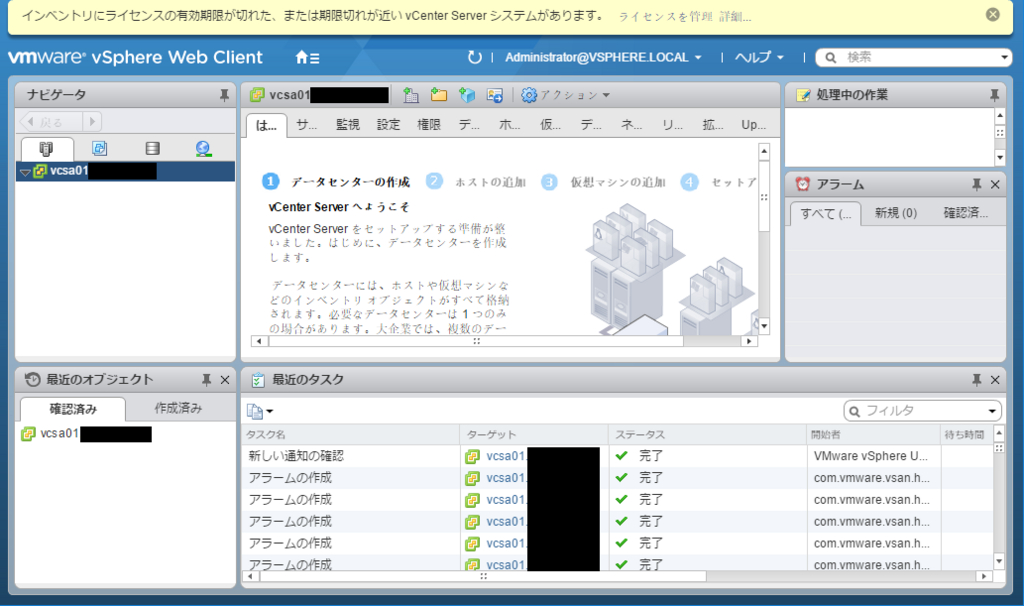The width and height of the screenshot is (1024, 606).
Task: Select the 確認済... alarms tab
Action: (965, 213)
